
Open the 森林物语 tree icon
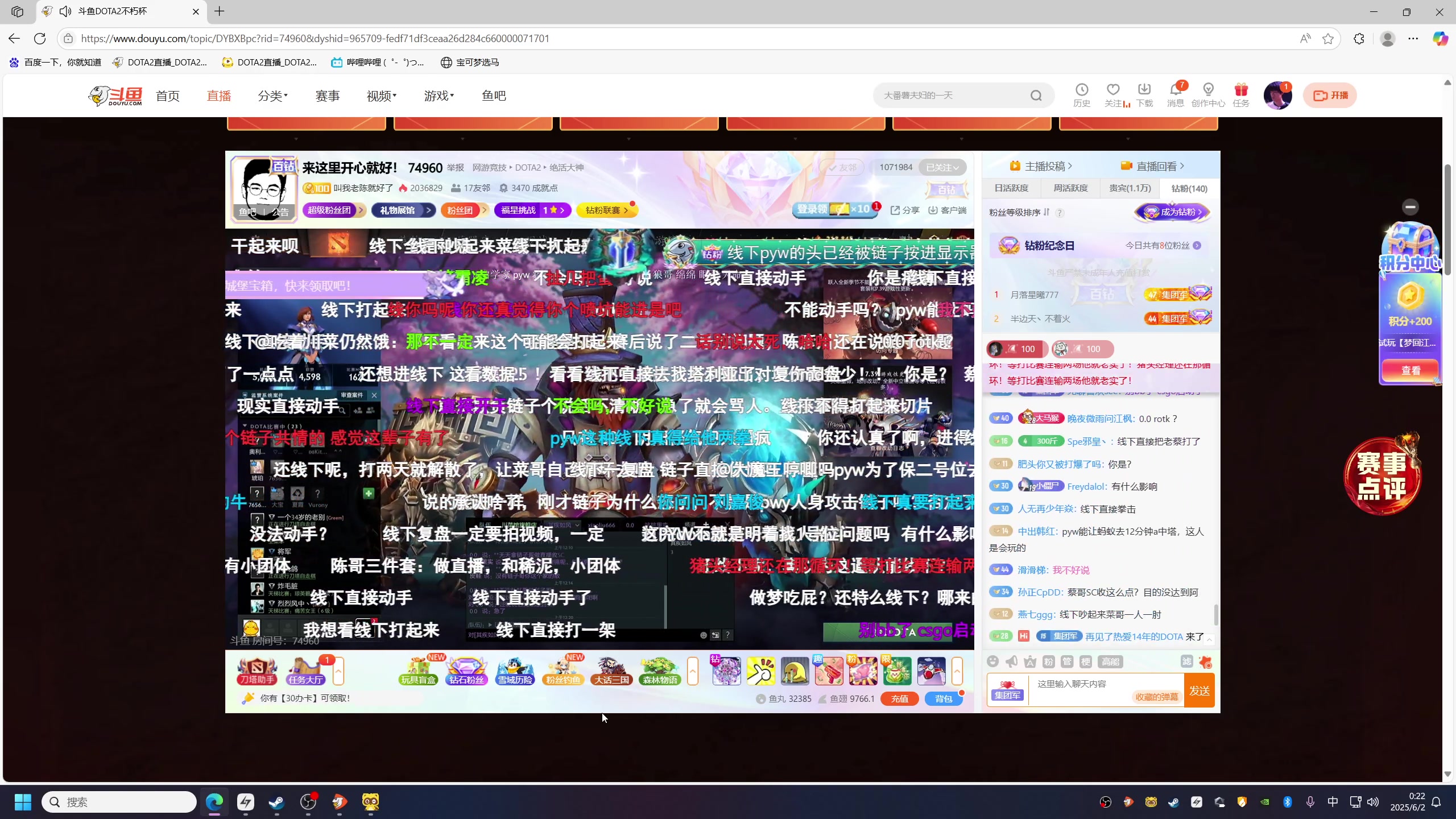660,671
